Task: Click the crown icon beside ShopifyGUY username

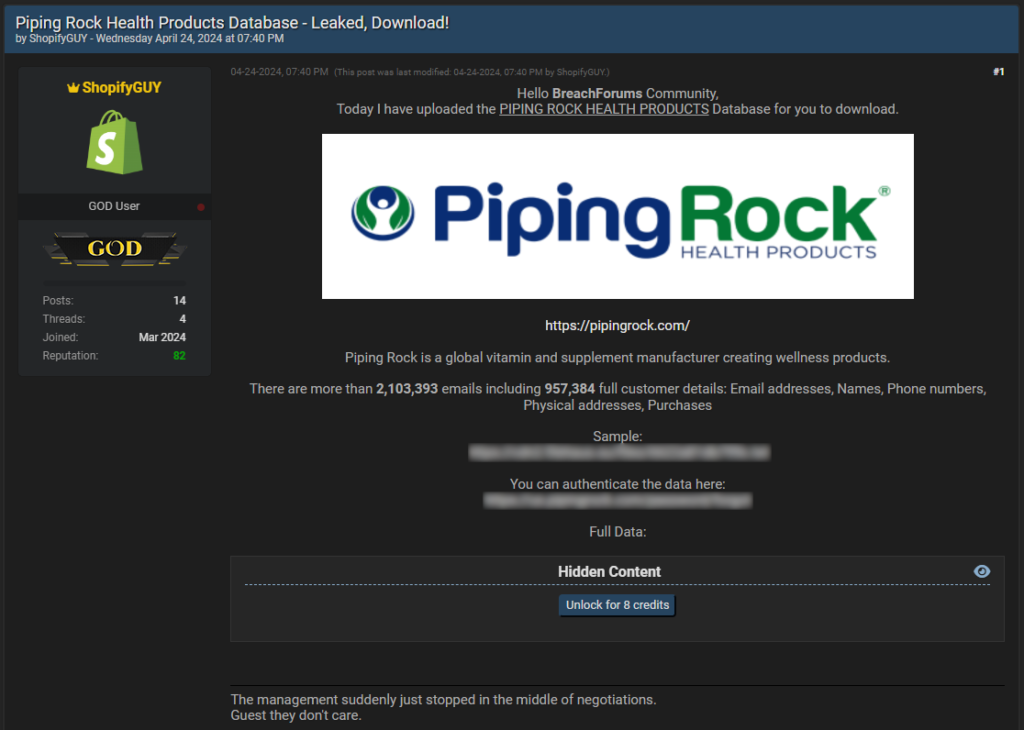Action: [73, 87]
